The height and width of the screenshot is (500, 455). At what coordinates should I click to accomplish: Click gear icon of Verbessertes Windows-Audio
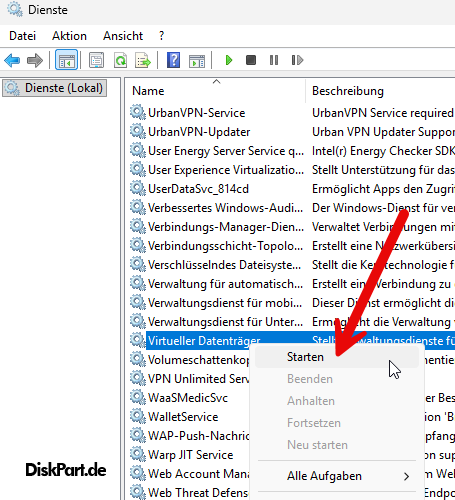coord(138,207)
